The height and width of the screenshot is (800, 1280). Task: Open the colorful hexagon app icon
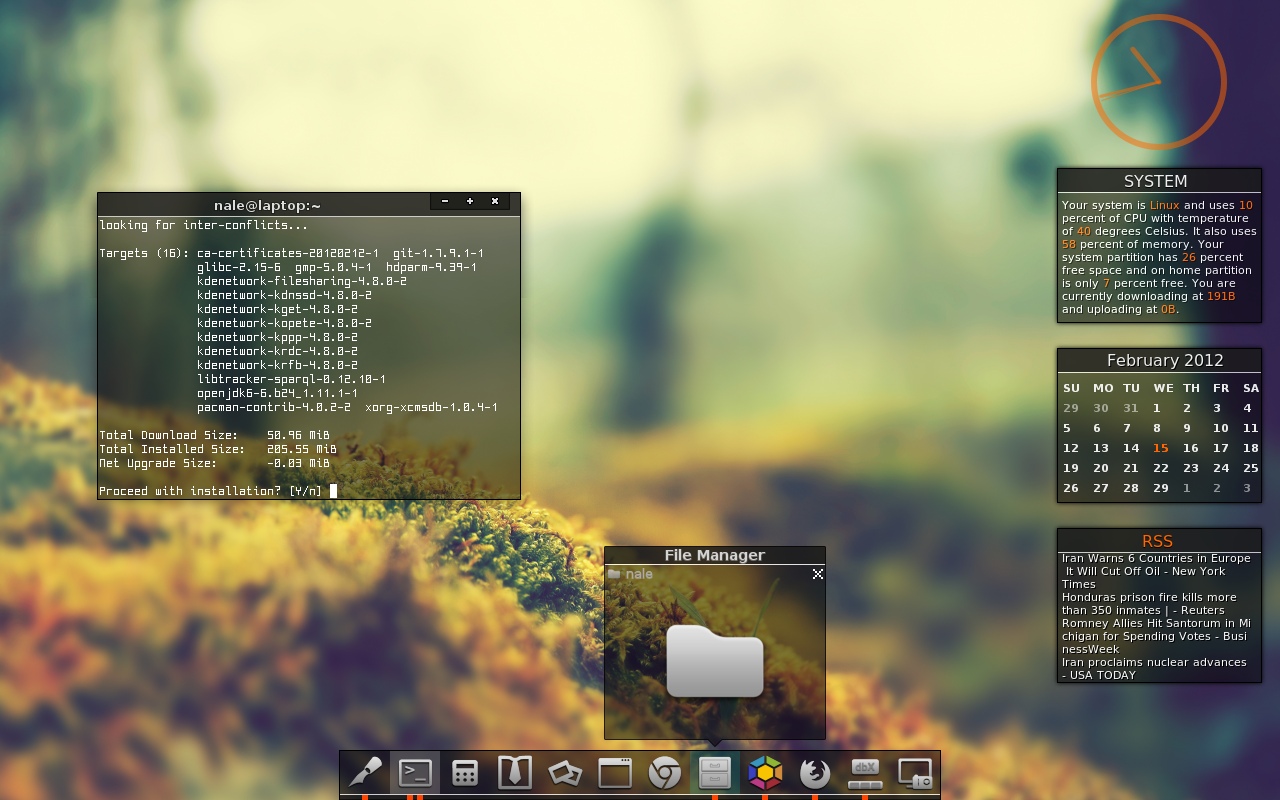tap(765, 772)
